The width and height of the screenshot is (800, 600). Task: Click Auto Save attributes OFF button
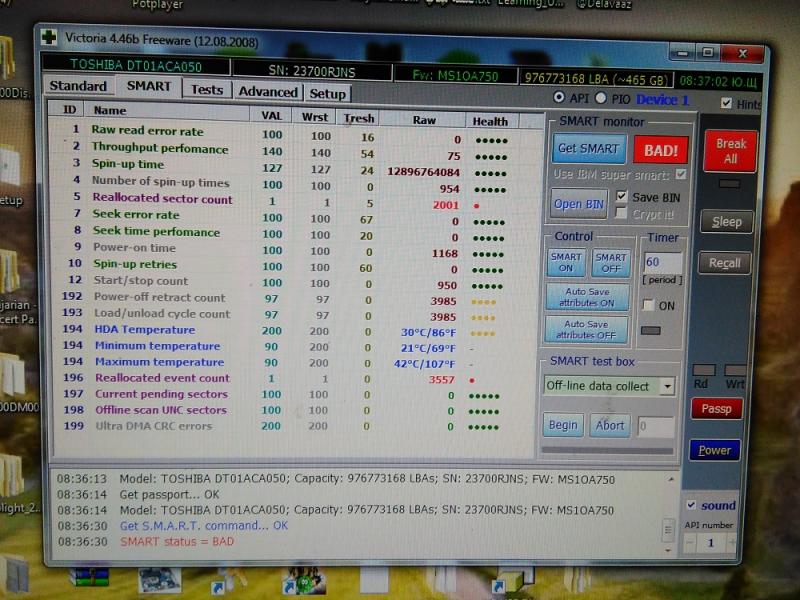click(586, 330)
